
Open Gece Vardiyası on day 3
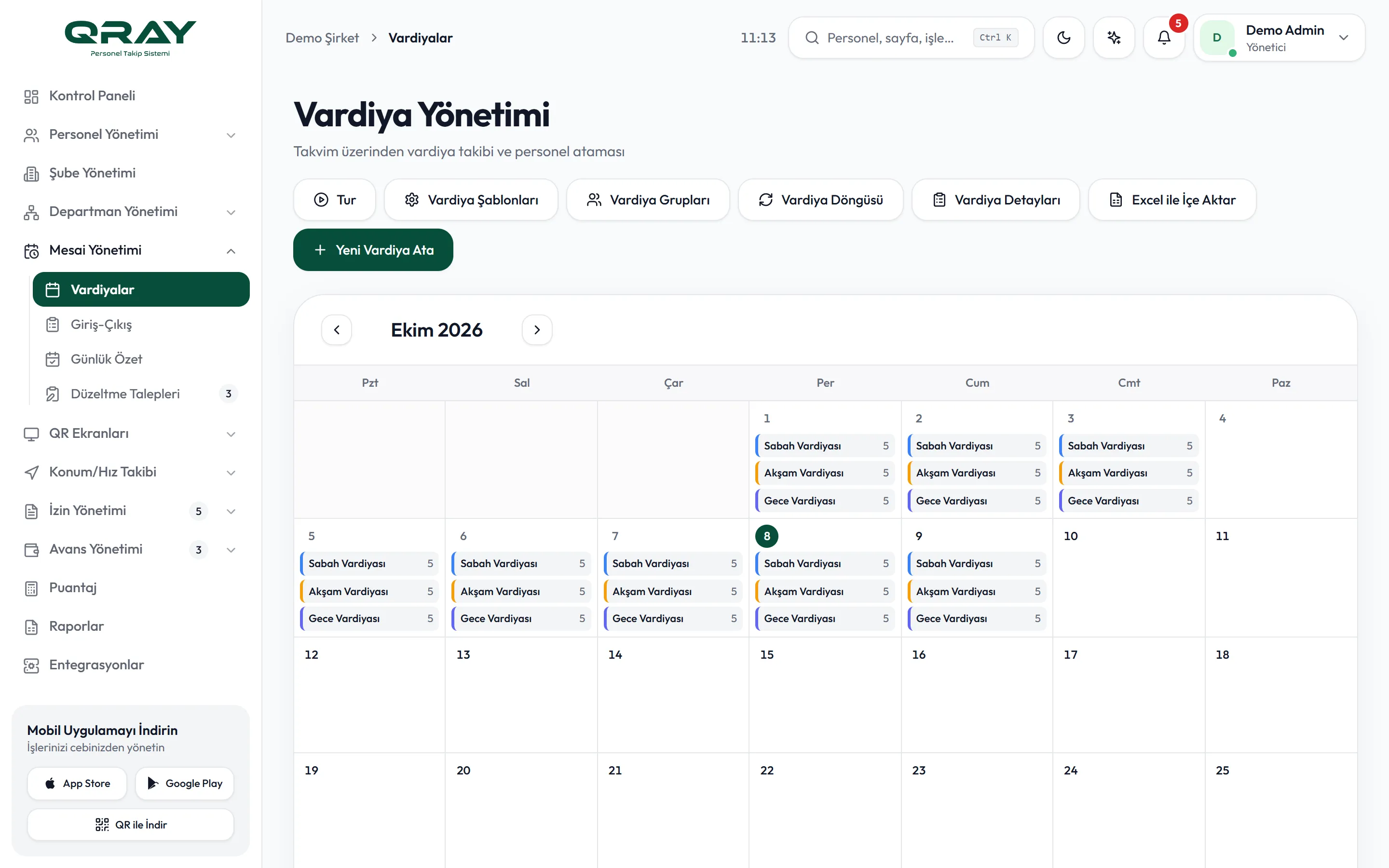pyautogui.click(x=1129, y=501)
